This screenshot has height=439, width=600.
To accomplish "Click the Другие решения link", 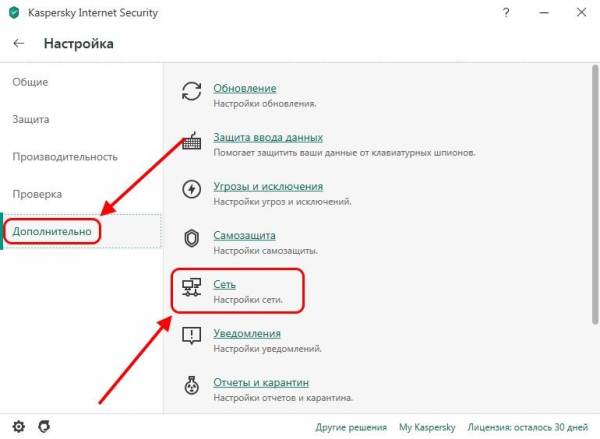I will click(351, 427).
